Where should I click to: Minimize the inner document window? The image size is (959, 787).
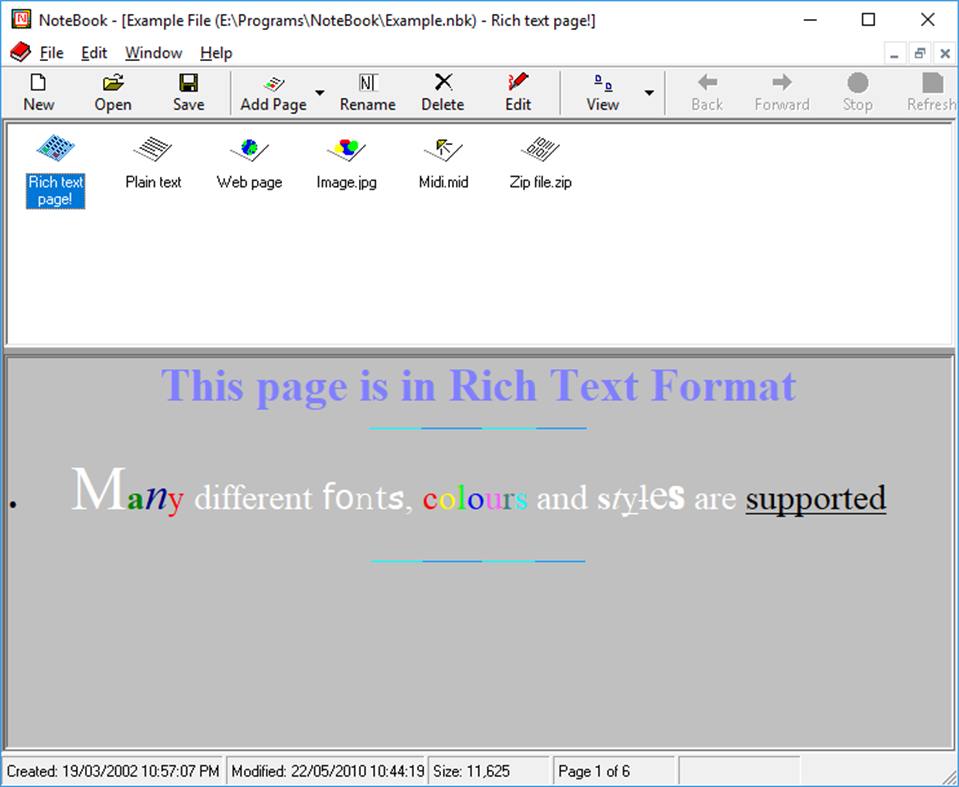[x=894, y=54]
